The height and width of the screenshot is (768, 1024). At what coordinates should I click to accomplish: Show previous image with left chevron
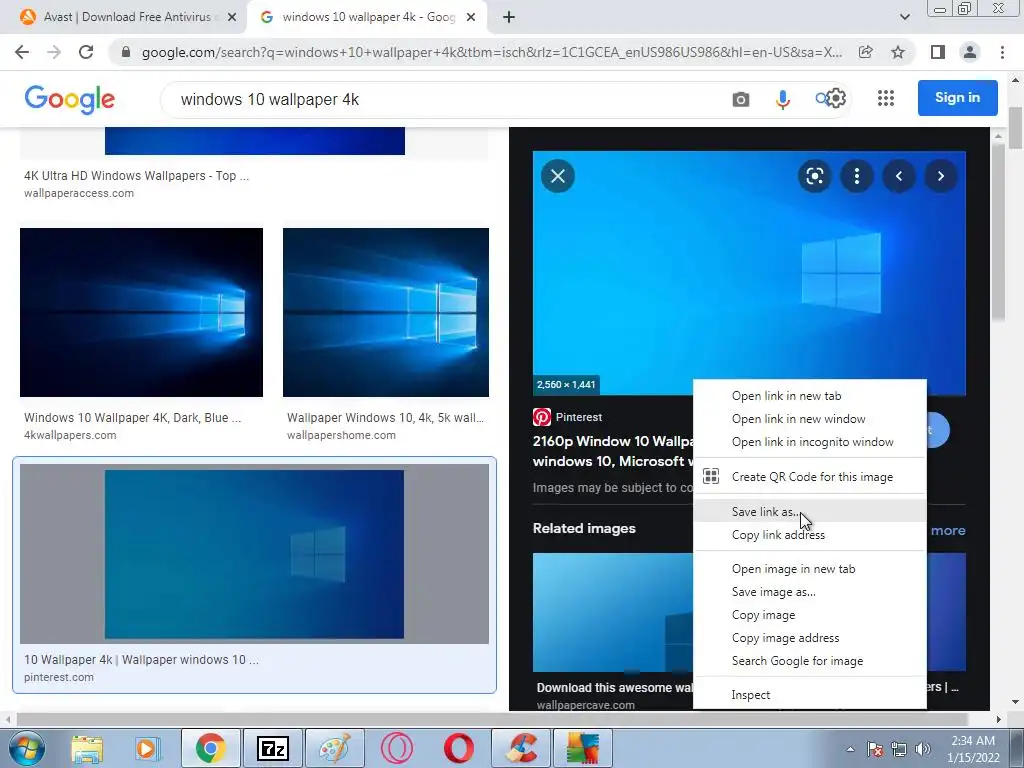(899, 176)
